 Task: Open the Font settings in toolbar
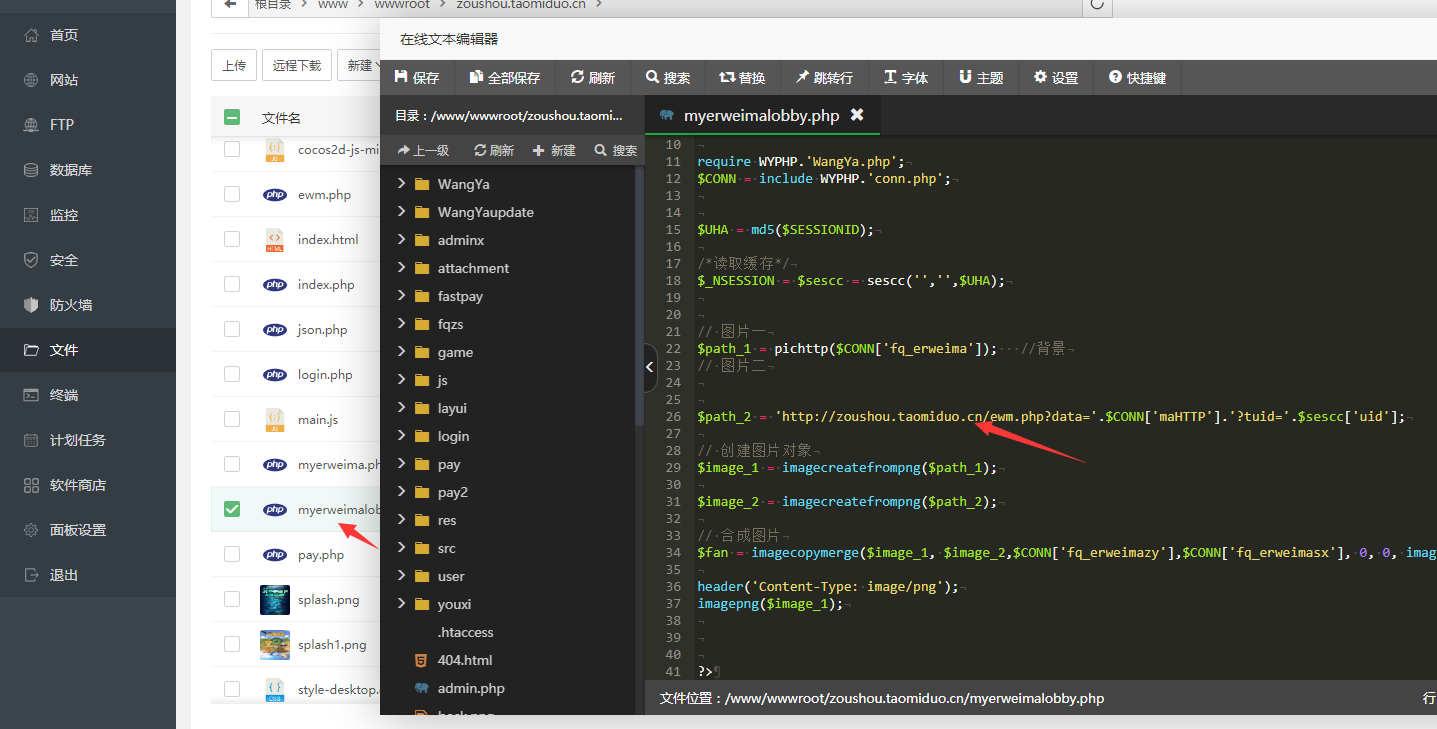[x=905, y=77]
